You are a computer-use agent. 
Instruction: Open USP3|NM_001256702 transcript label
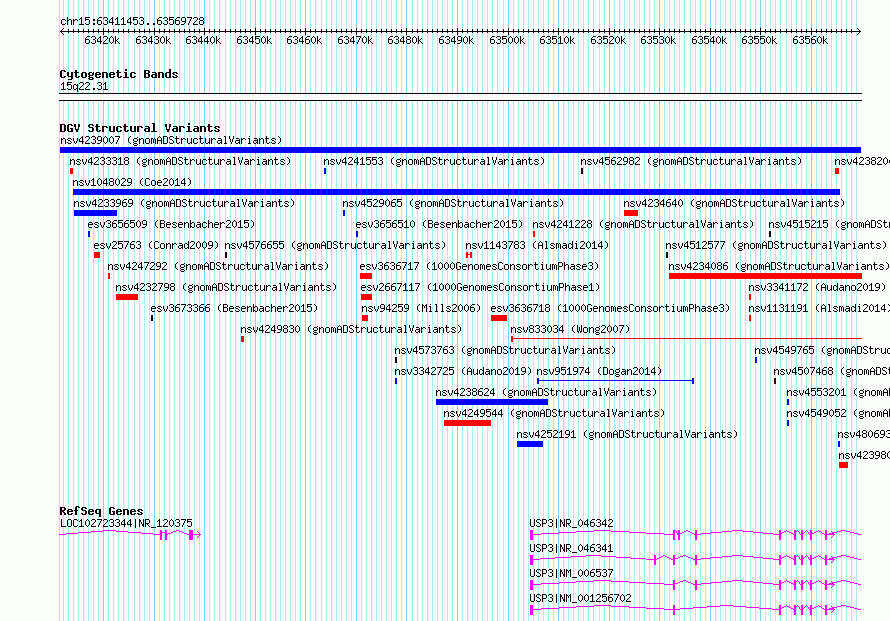[x=580, y=598]
